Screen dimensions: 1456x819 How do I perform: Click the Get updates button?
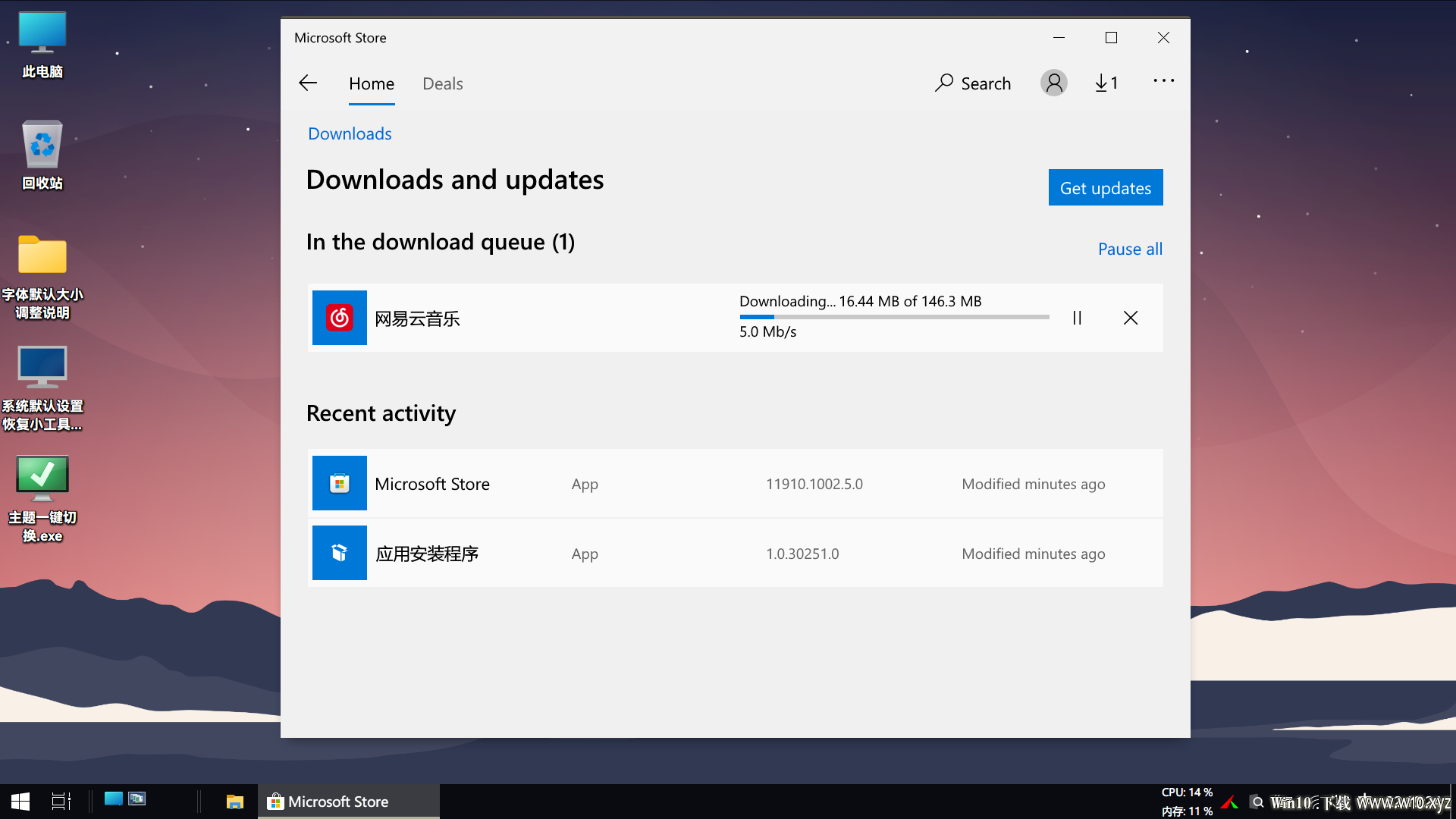[x=1106, y=187]
